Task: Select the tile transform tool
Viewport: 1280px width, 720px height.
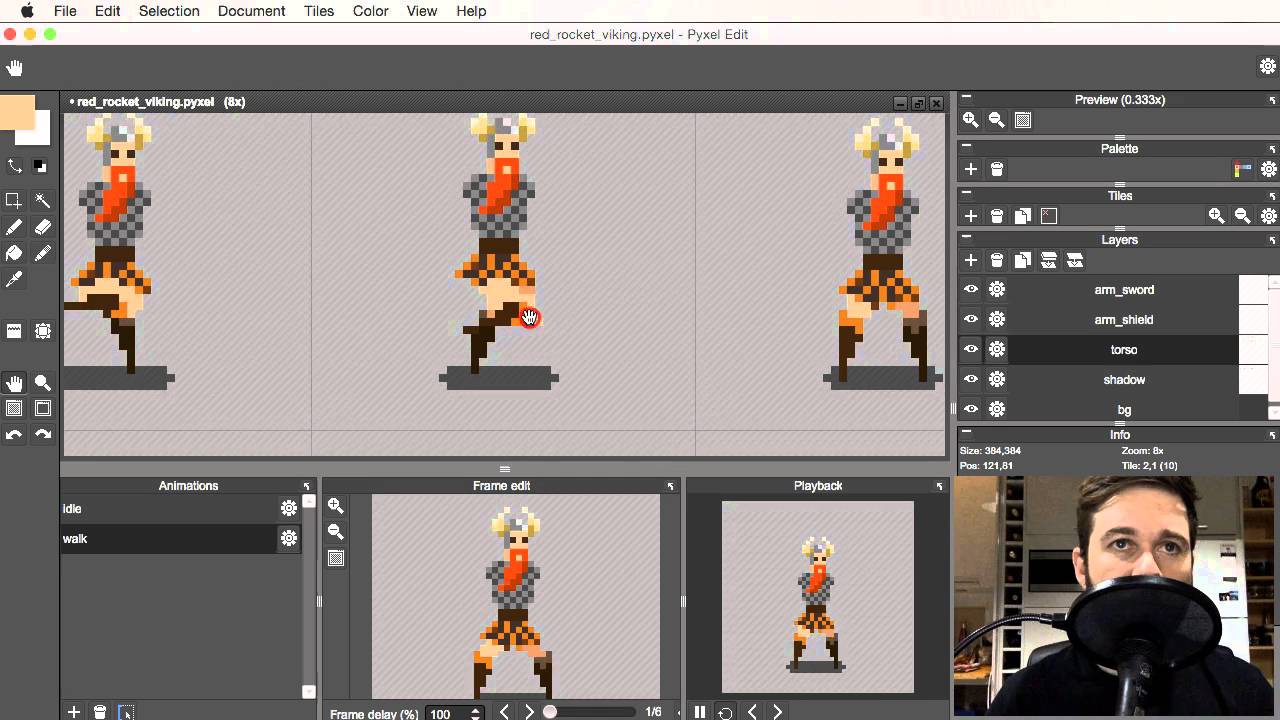Action: pos(43,331)
